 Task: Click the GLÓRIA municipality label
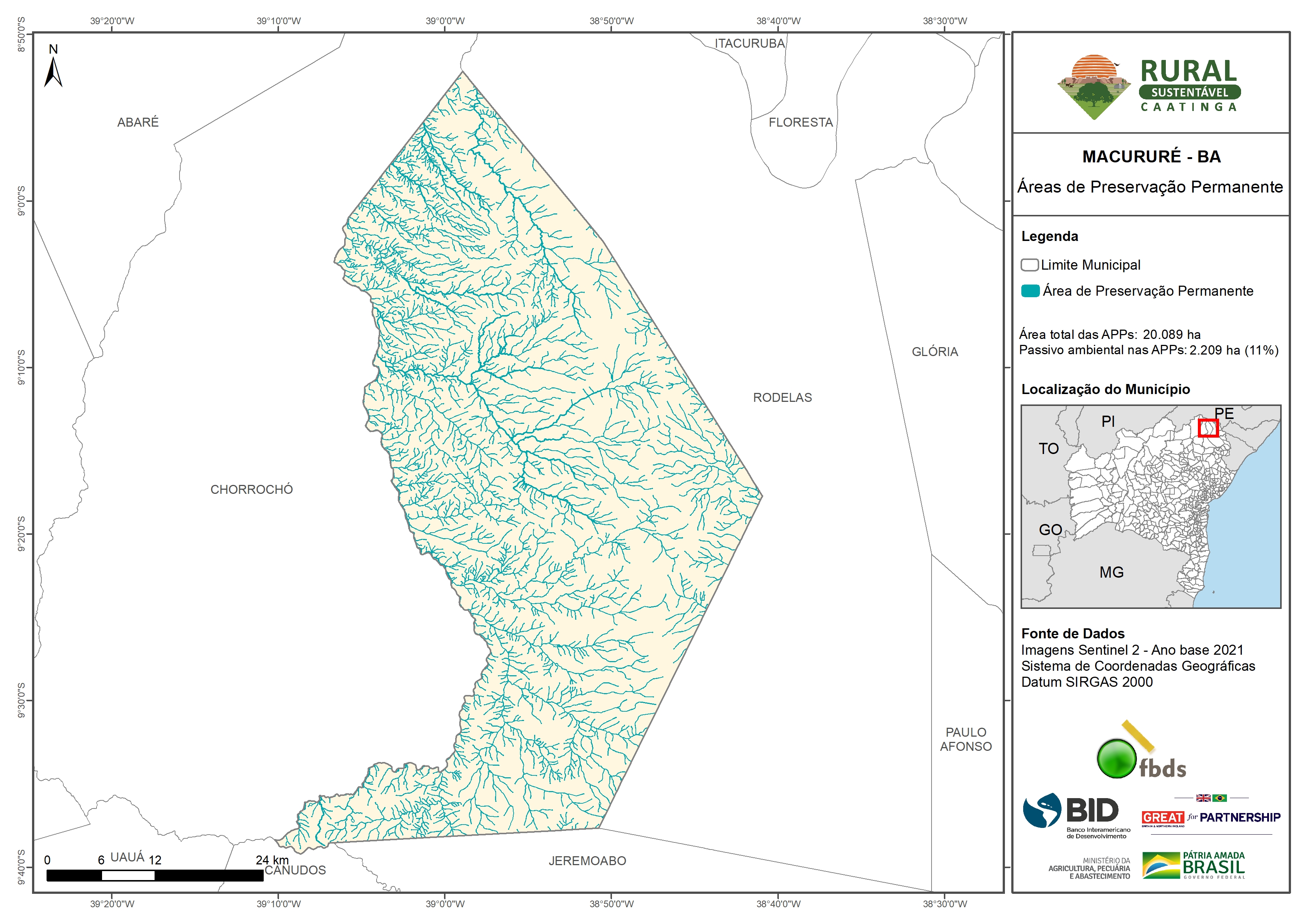coord(935,352)
